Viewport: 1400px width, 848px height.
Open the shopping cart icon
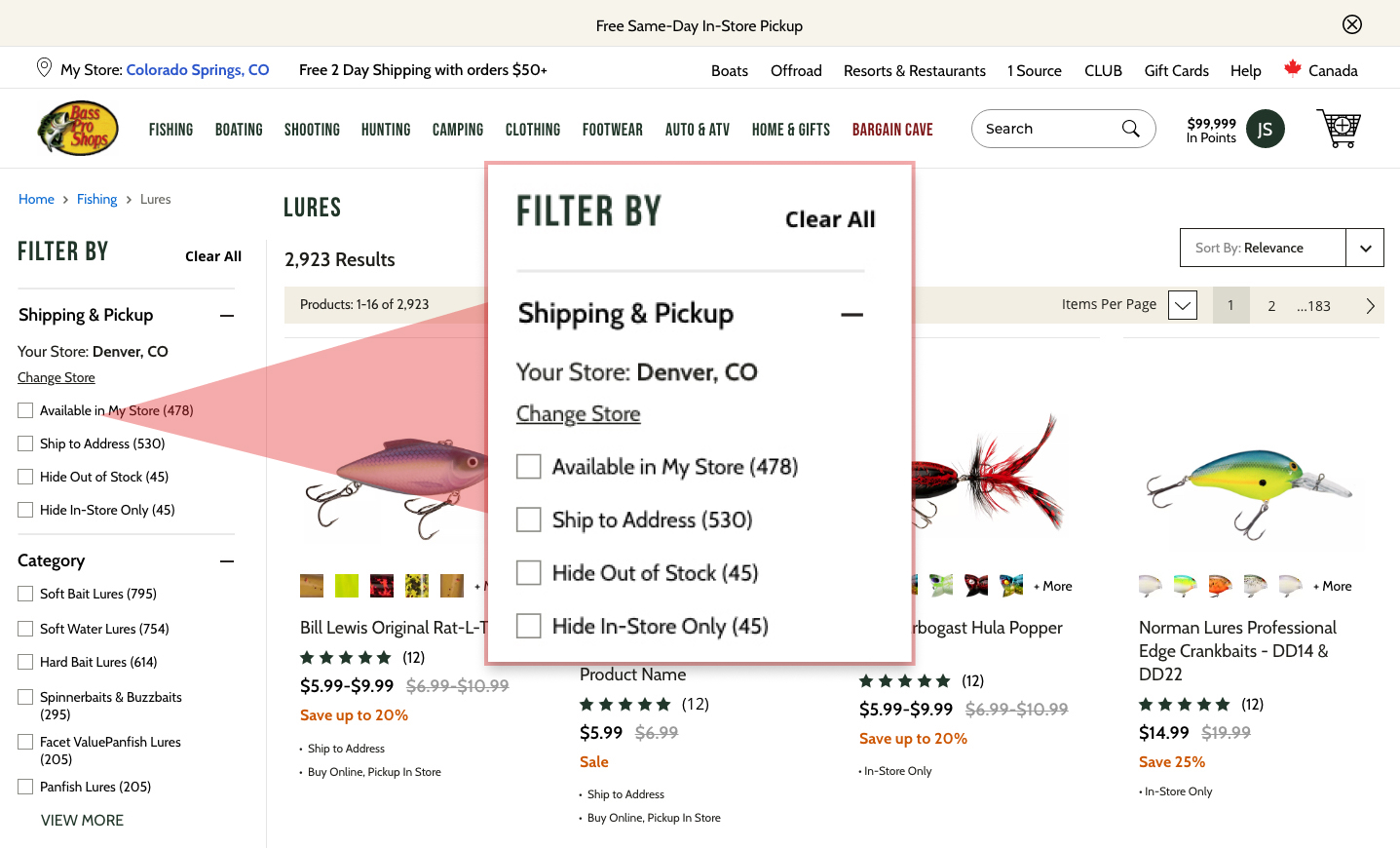[x=1339, y=128]
